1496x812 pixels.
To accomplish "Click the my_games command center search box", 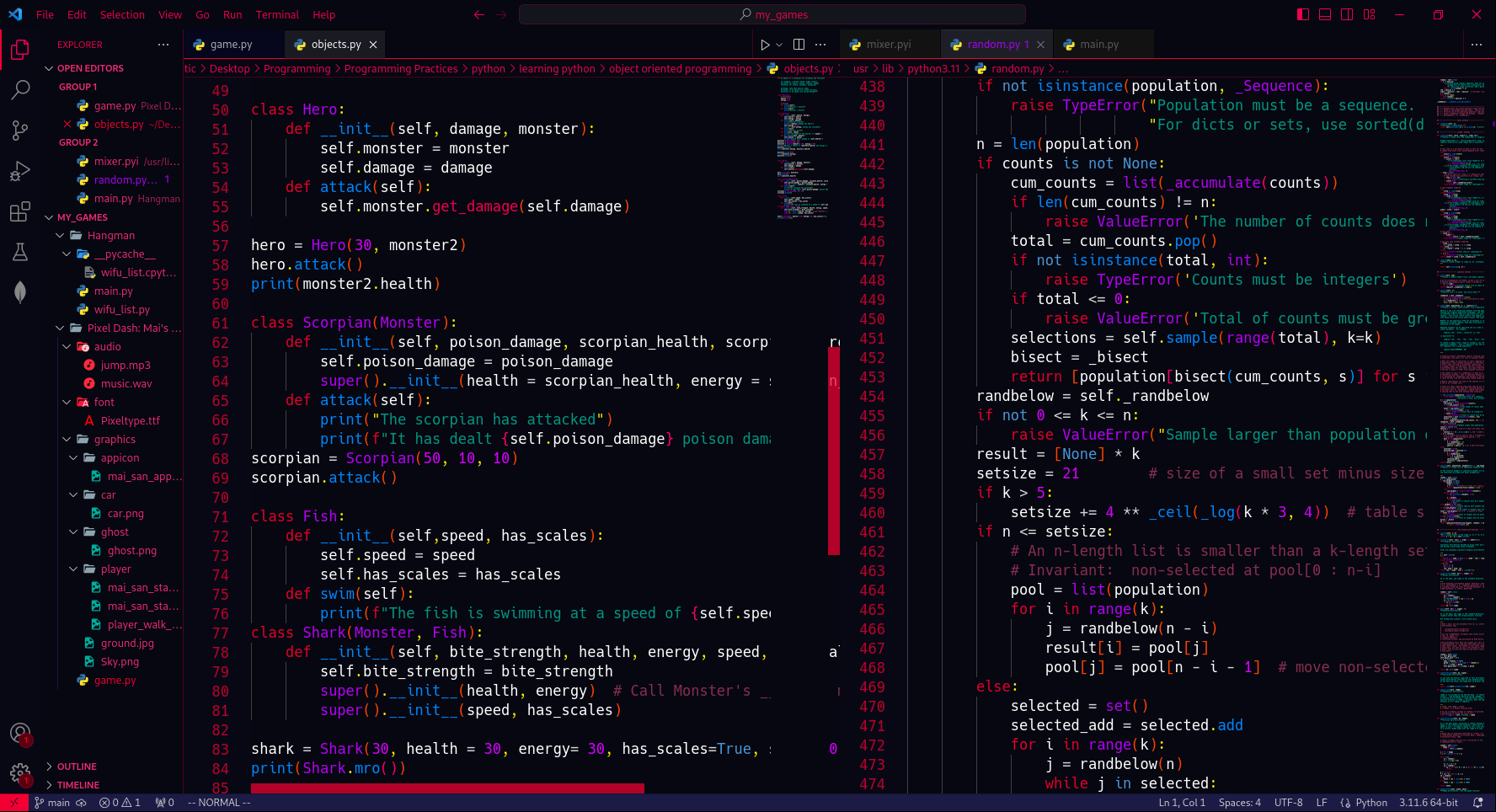I will click(x=772, y=14).
